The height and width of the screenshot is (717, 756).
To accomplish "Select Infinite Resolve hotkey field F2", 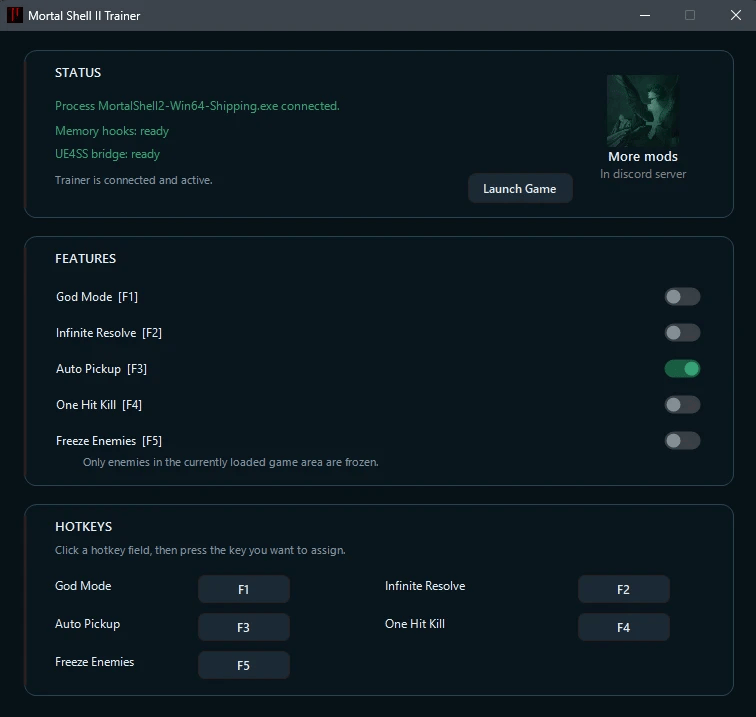I will point(623,589).
